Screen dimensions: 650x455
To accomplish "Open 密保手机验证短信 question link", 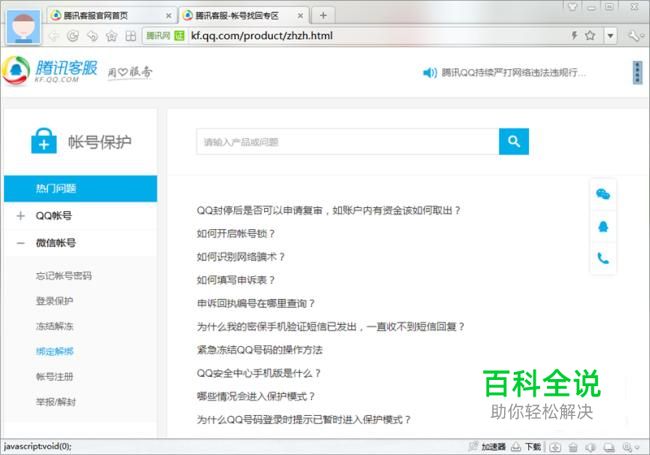I will click(331, 327).
